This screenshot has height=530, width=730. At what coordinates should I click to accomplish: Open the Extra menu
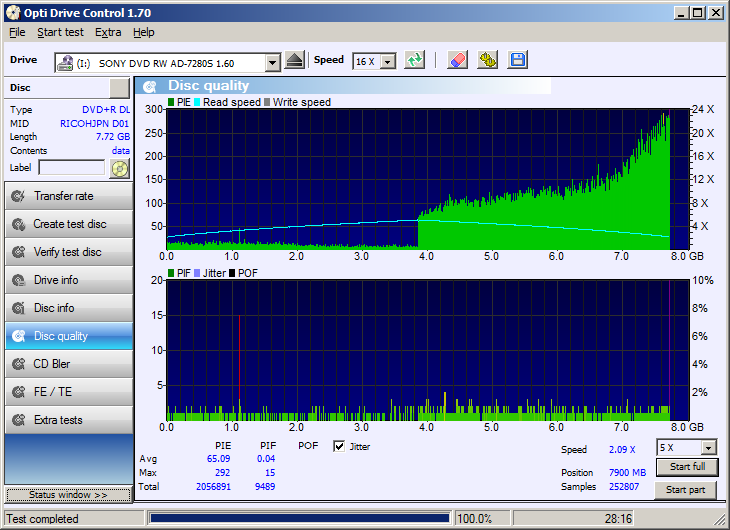point(108,32)
